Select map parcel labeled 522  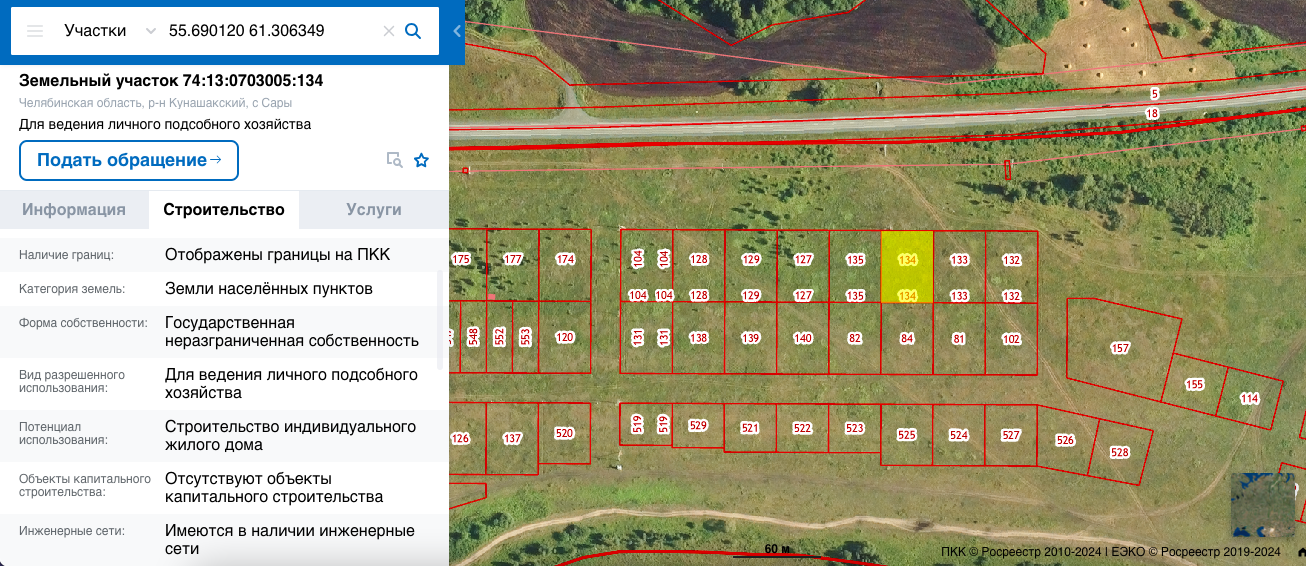(x=802, y=428)
